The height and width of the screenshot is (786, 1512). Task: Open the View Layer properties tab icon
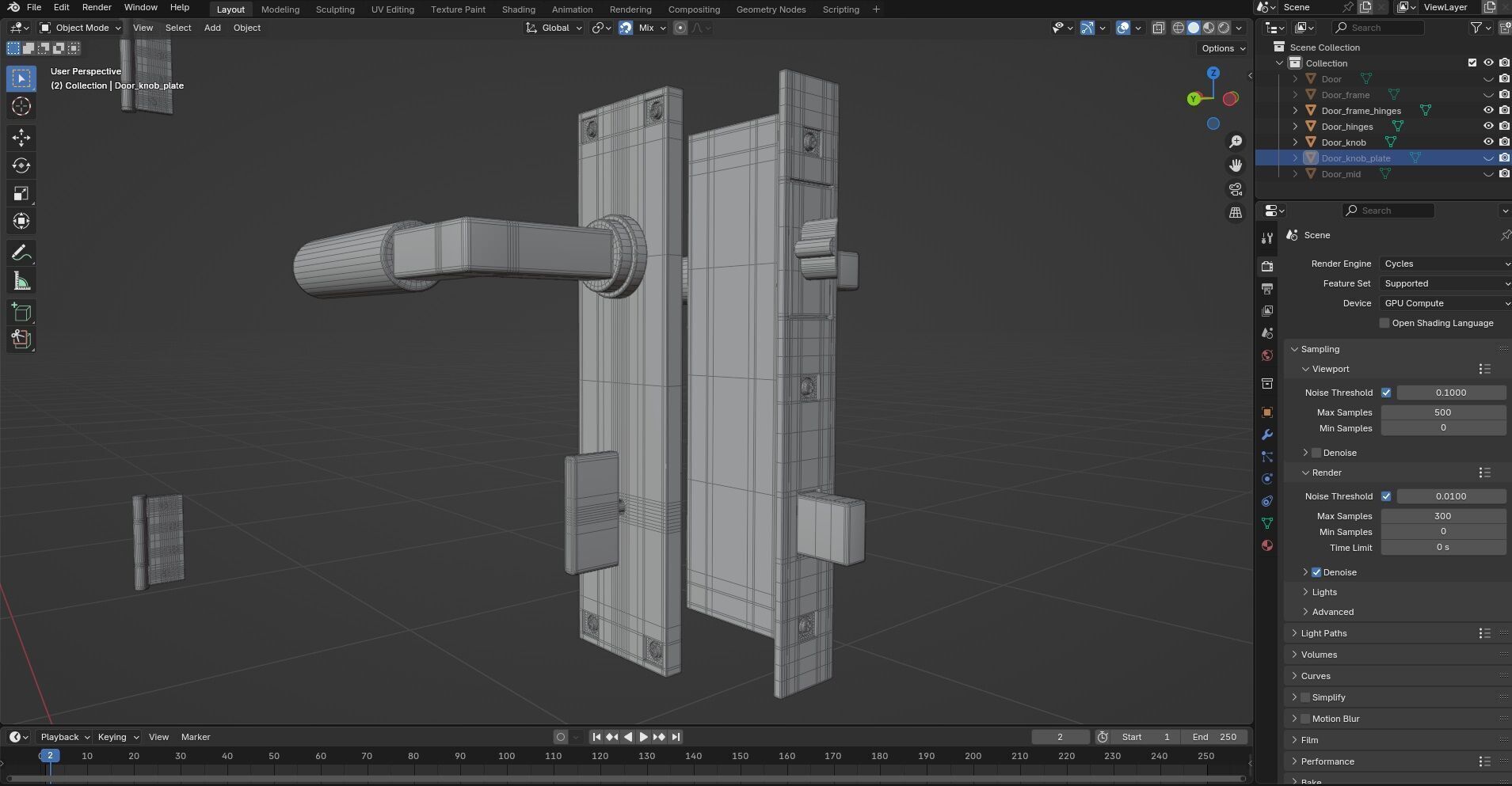[1267, 310]
